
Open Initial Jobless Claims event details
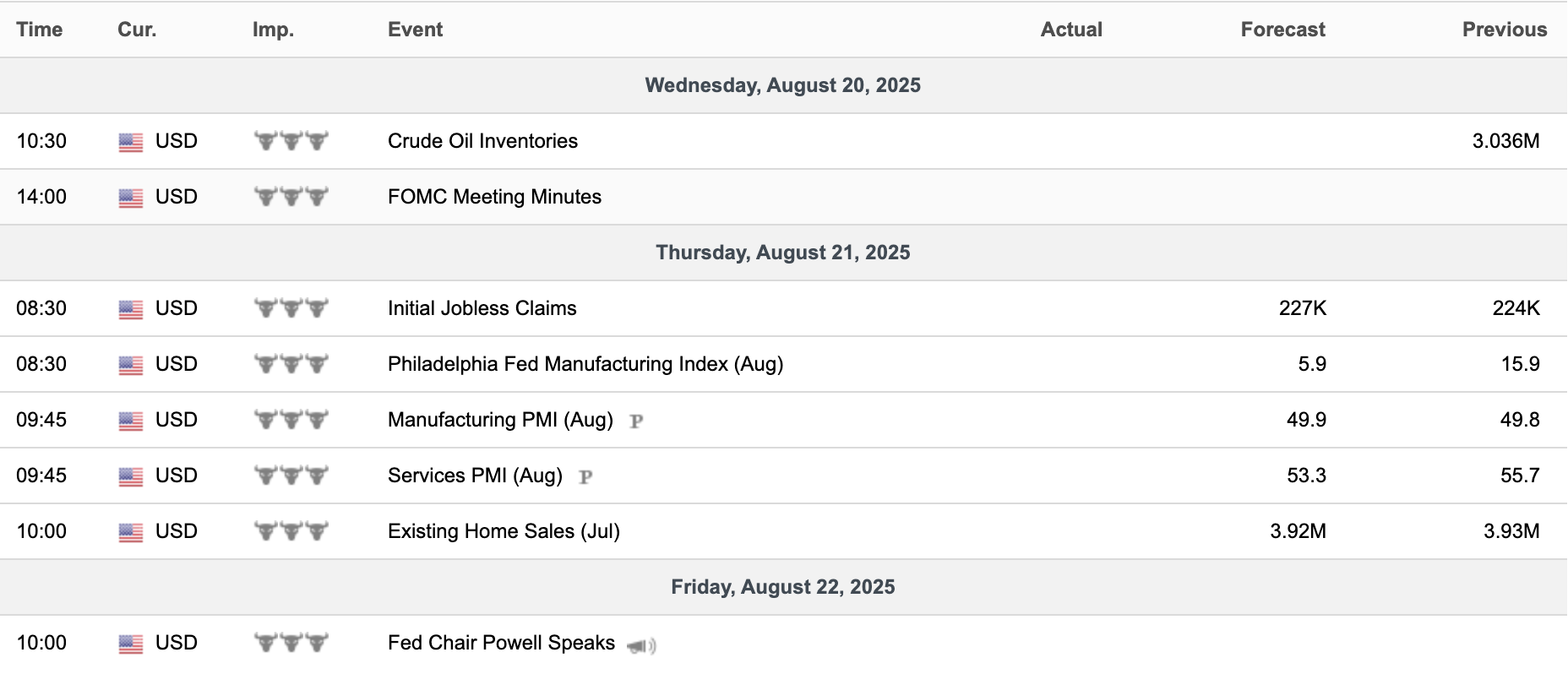tap(482, 308)
